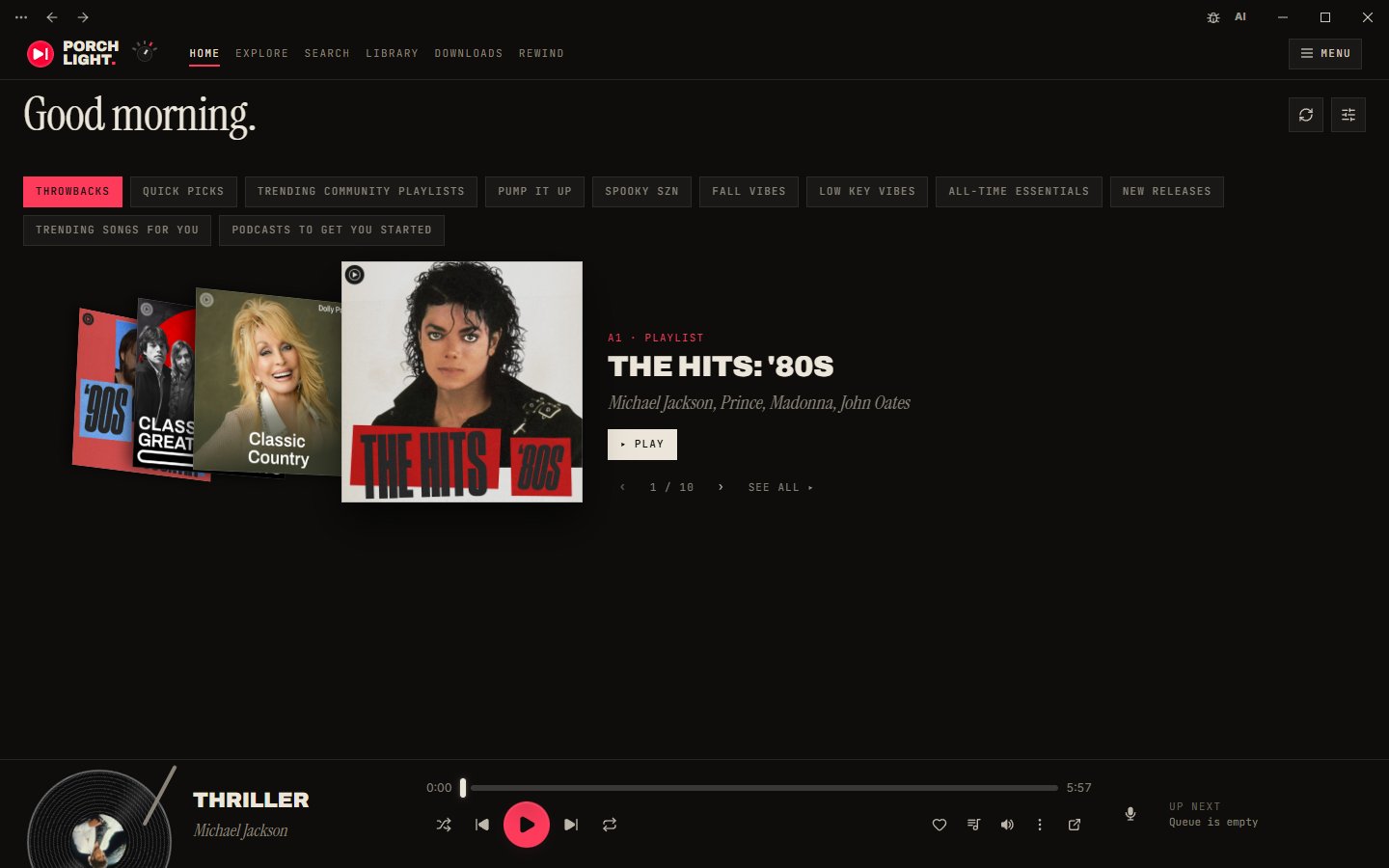The image size is (1389, 868).
Task: Select the Spooky Szn chip
Action: [641, 192]
